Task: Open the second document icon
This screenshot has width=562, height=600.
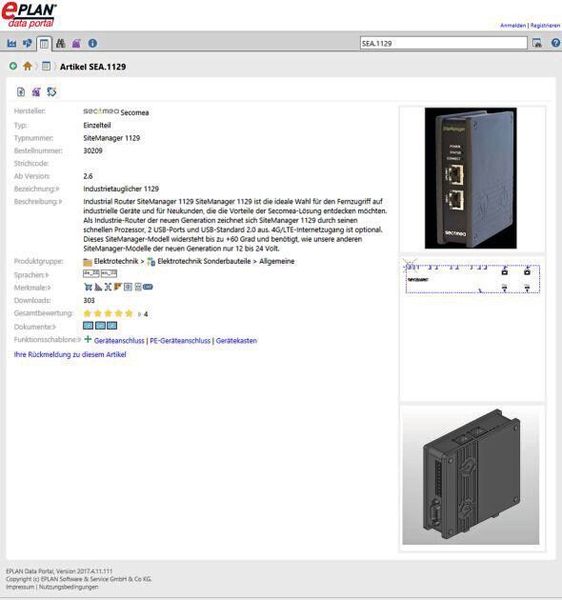Action: tap(100, 326)
